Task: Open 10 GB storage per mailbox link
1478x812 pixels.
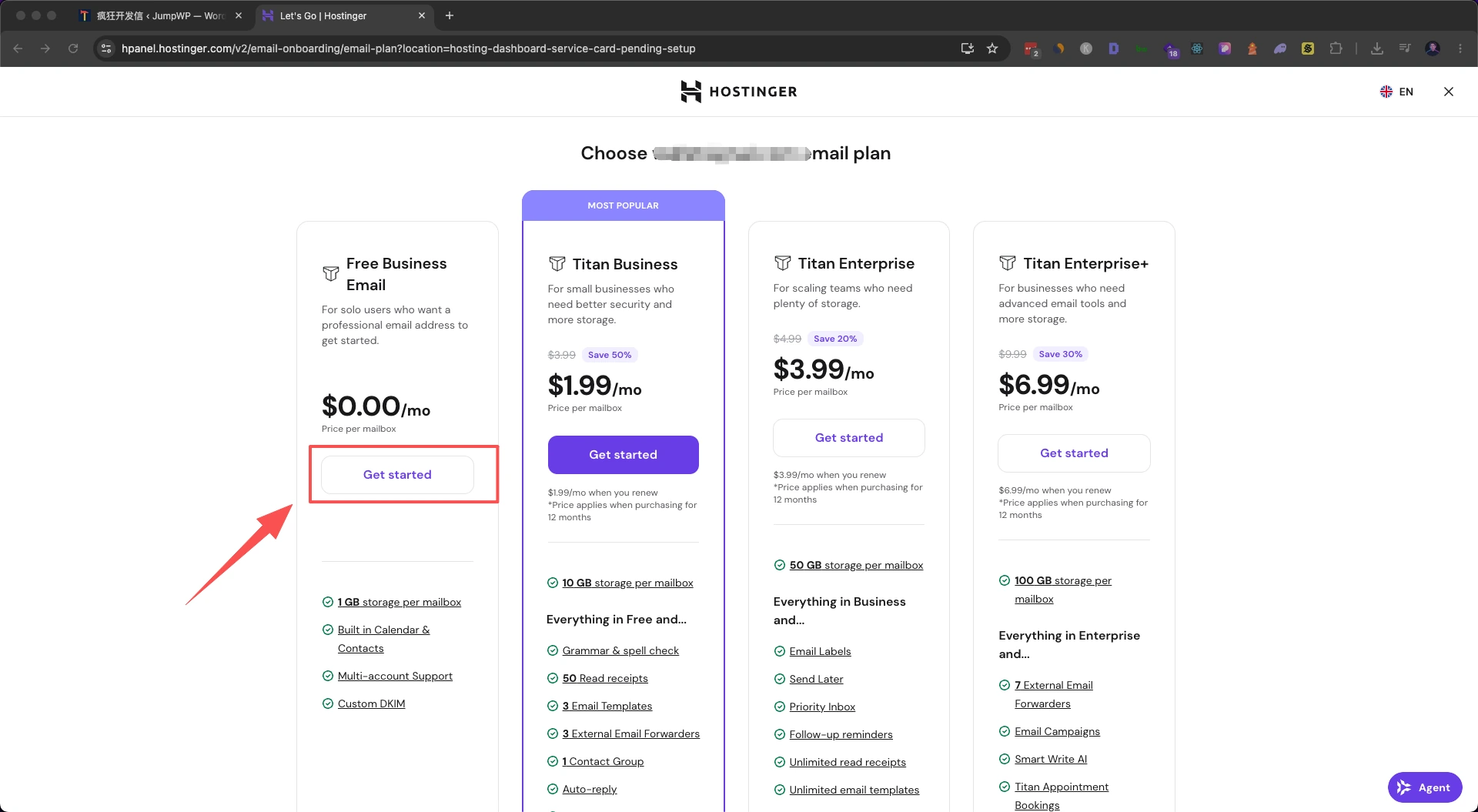Action: click(x=627, y=583)
